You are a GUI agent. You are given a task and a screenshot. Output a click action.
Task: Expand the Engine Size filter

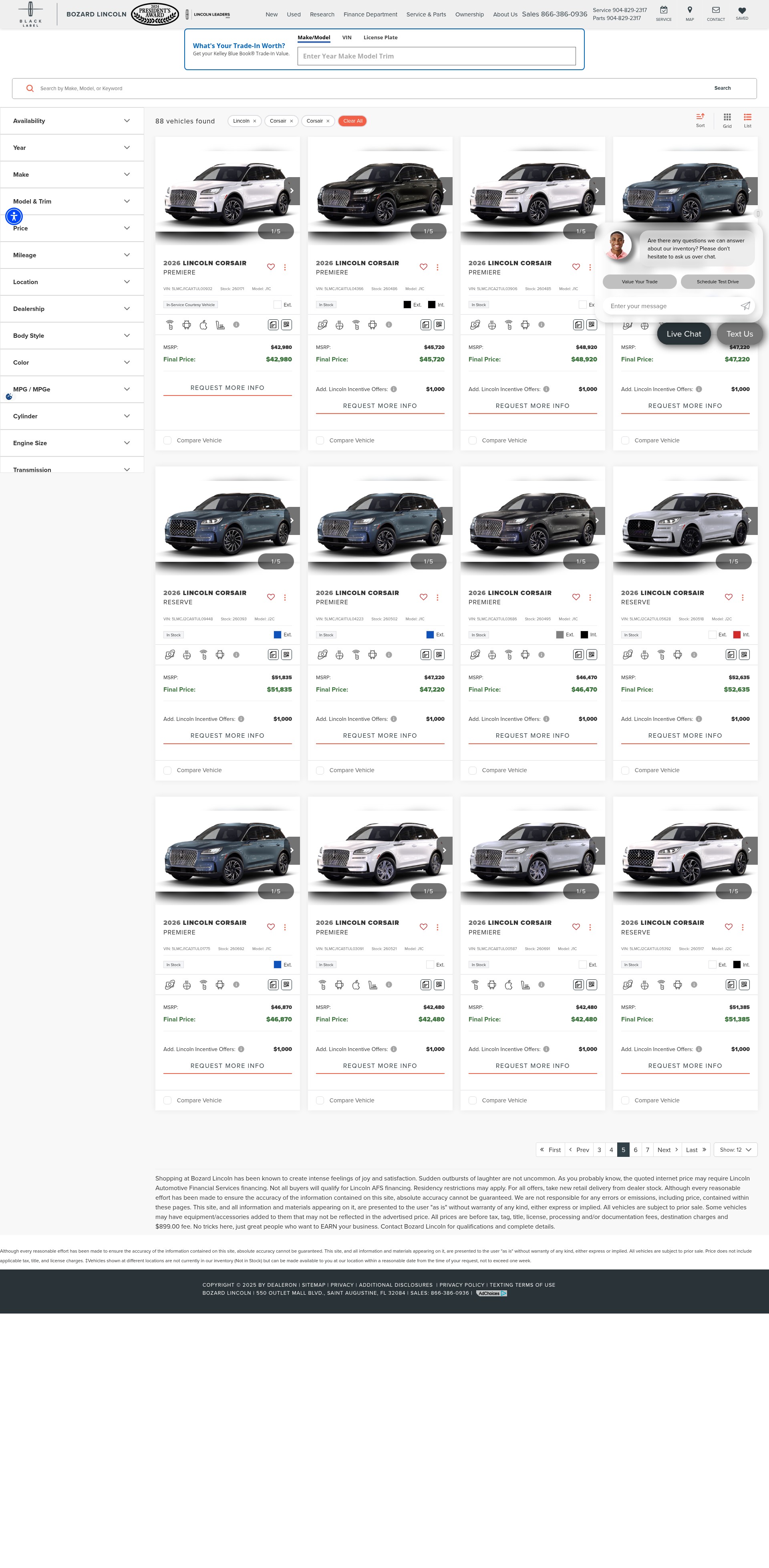click(72, 443)
